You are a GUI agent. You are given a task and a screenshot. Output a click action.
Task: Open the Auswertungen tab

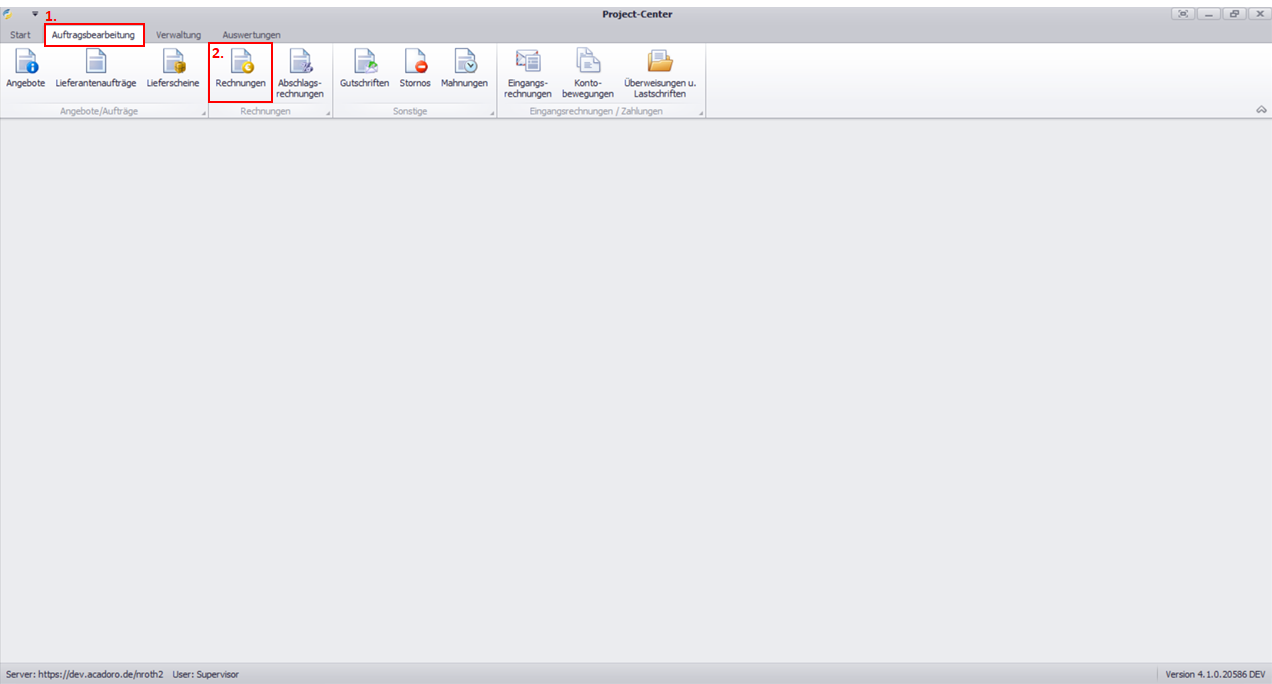click(x=251, y=35)
